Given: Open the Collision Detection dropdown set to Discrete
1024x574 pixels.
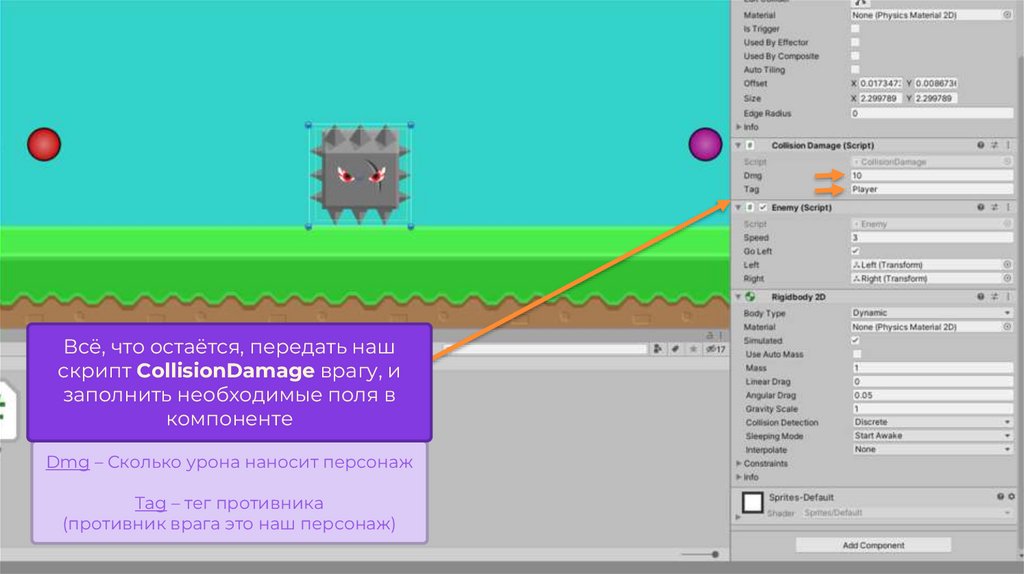Looking at the screenshot, I should [932, 422].
